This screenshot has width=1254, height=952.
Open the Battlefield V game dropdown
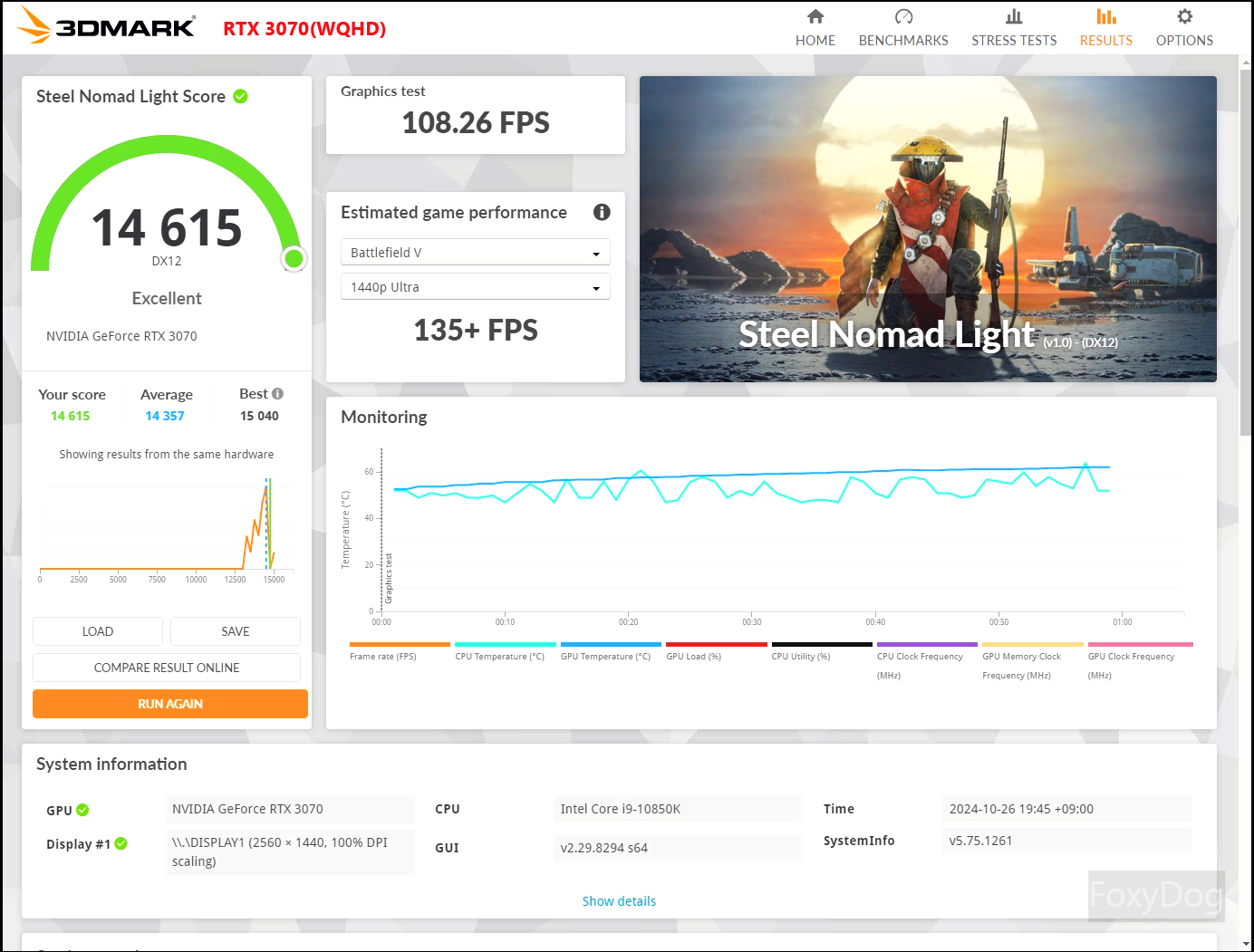(x=476, y=252)
